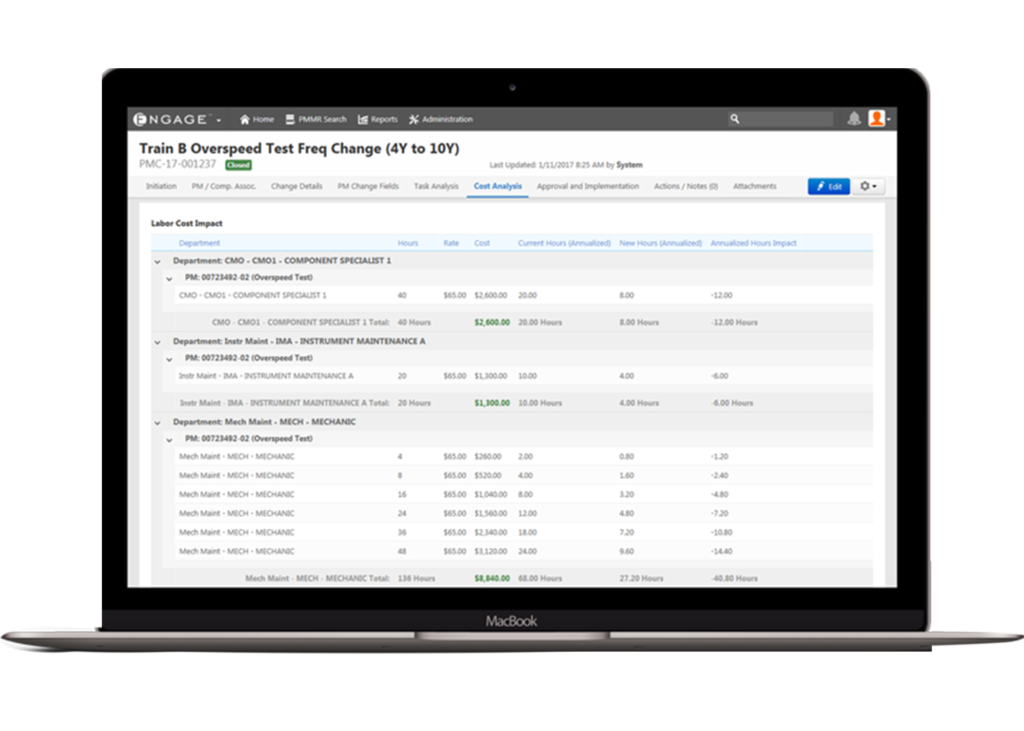This screenshot has width=1024, height=731.
Task: Click the Annualized Hours Impact column header
Action: tap(753, 243)
